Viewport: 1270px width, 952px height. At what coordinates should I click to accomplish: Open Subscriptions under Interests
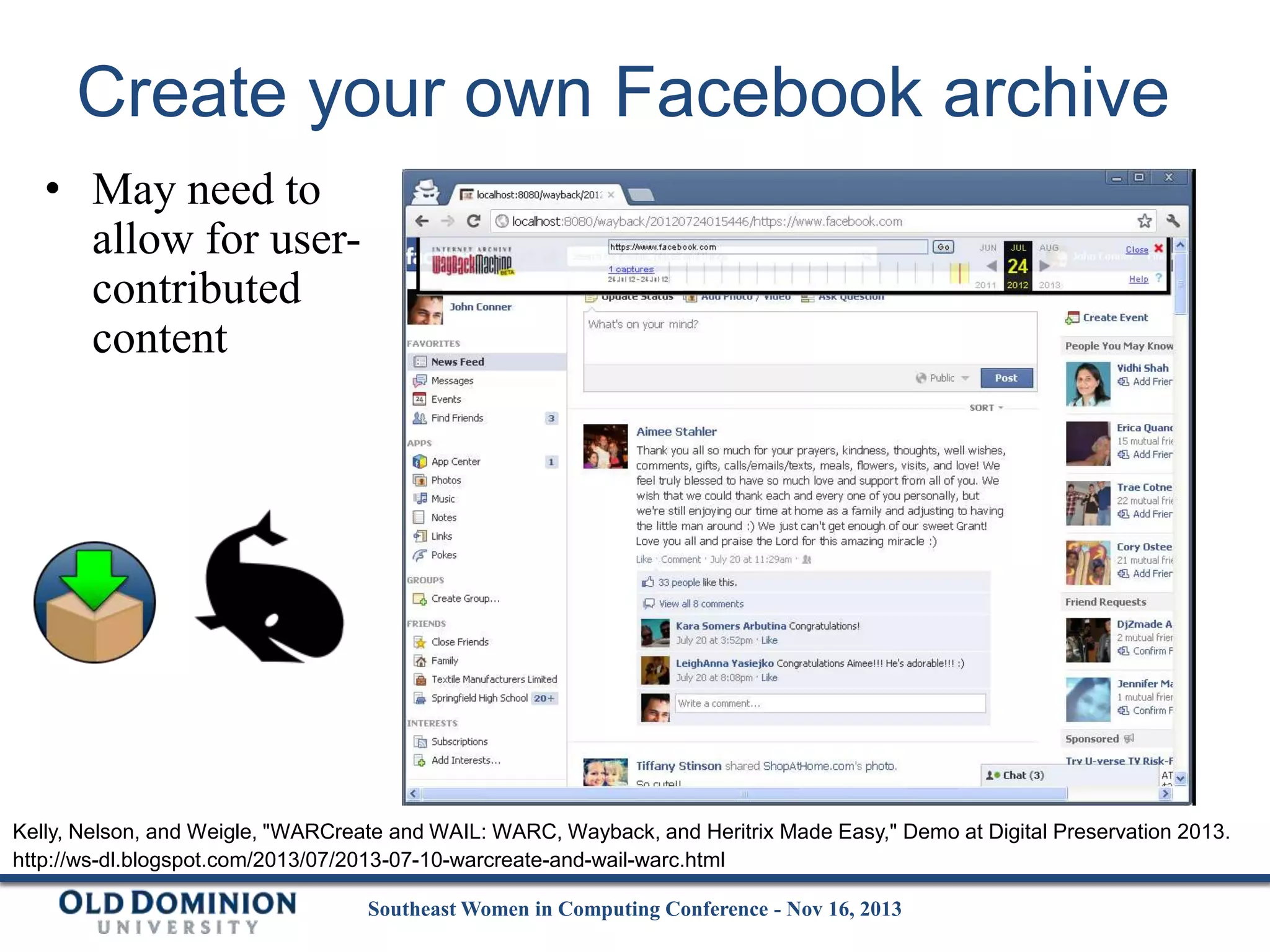tap(460, 741)
